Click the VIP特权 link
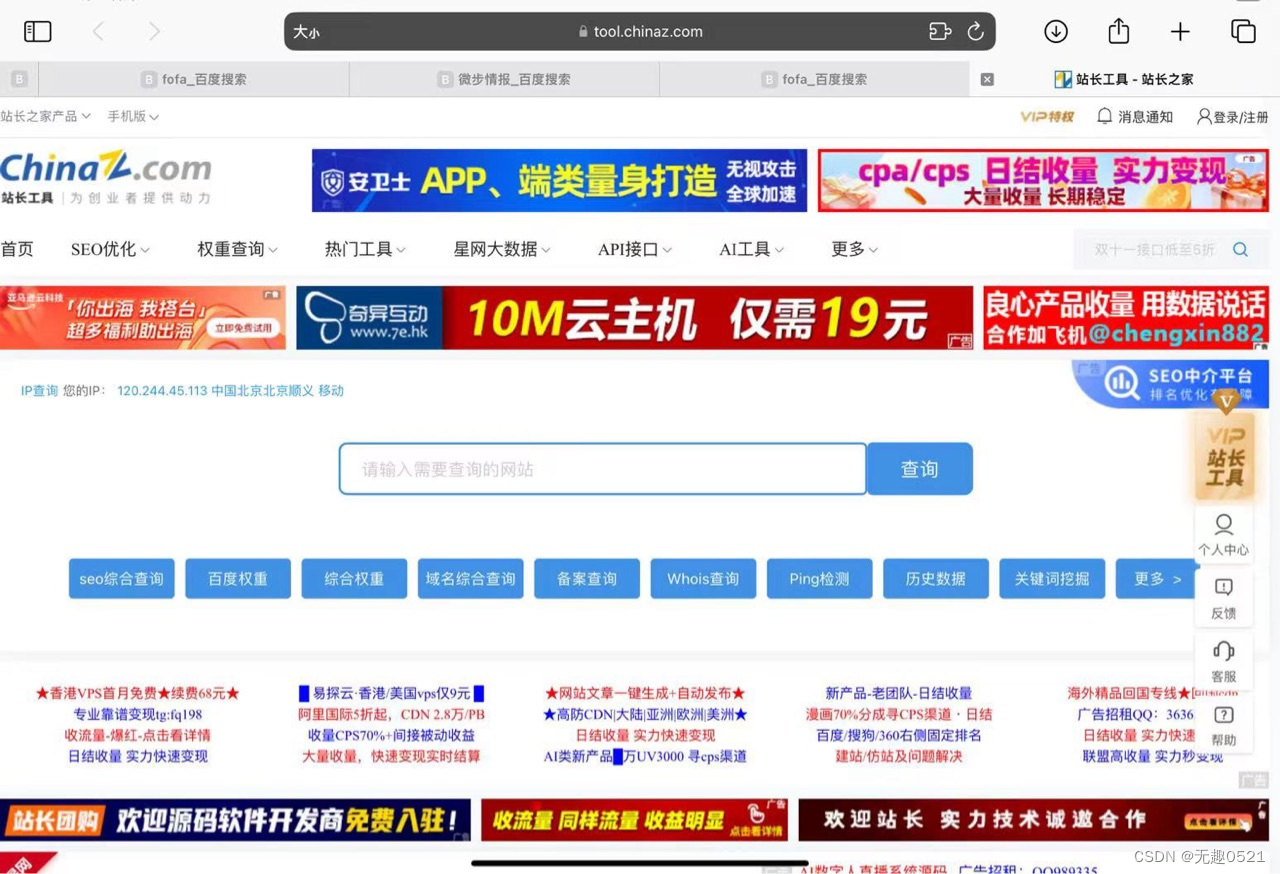The width and height of the screenshot is (1280, 874). [1047, 117]
